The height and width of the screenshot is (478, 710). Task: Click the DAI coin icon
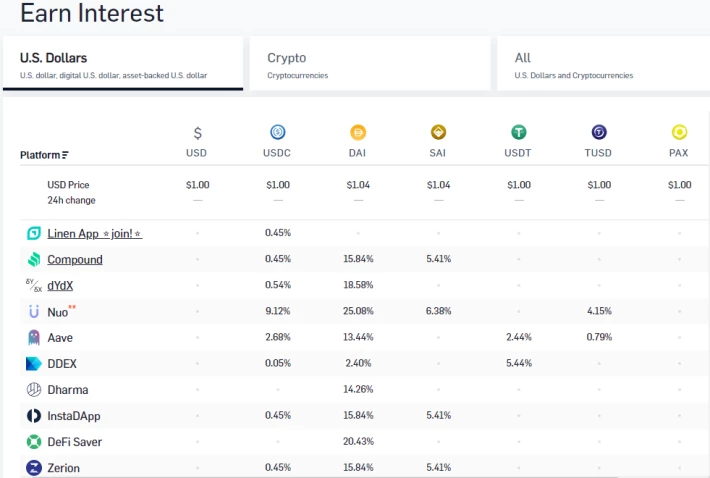358,132
